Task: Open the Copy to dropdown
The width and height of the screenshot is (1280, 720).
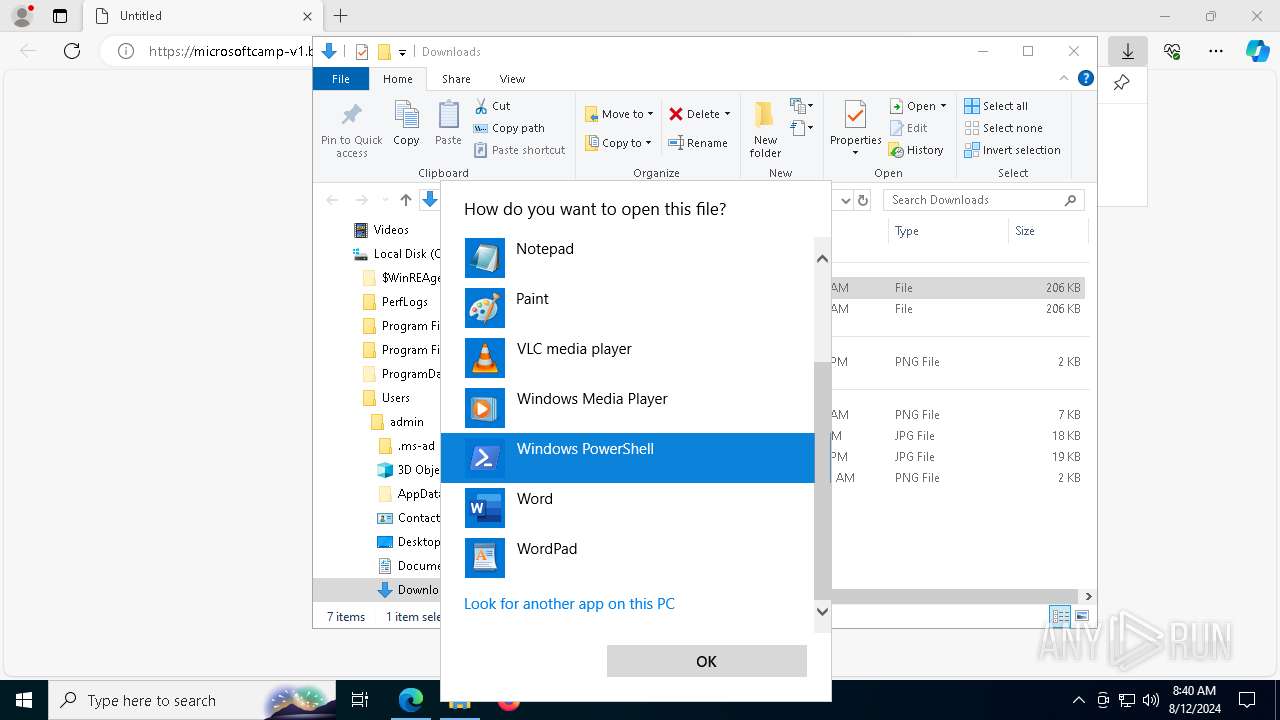Action: 617,143
